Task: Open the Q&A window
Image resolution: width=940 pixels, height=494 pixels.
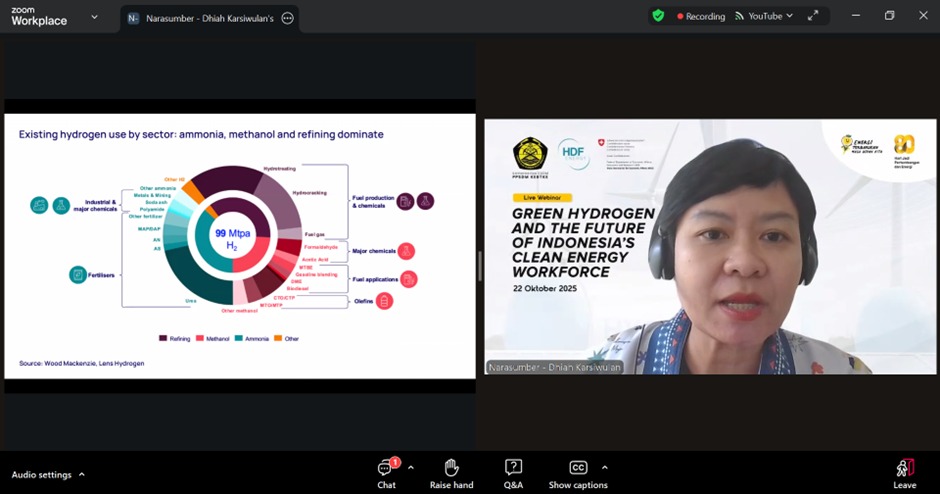Action: click(513, 473)
